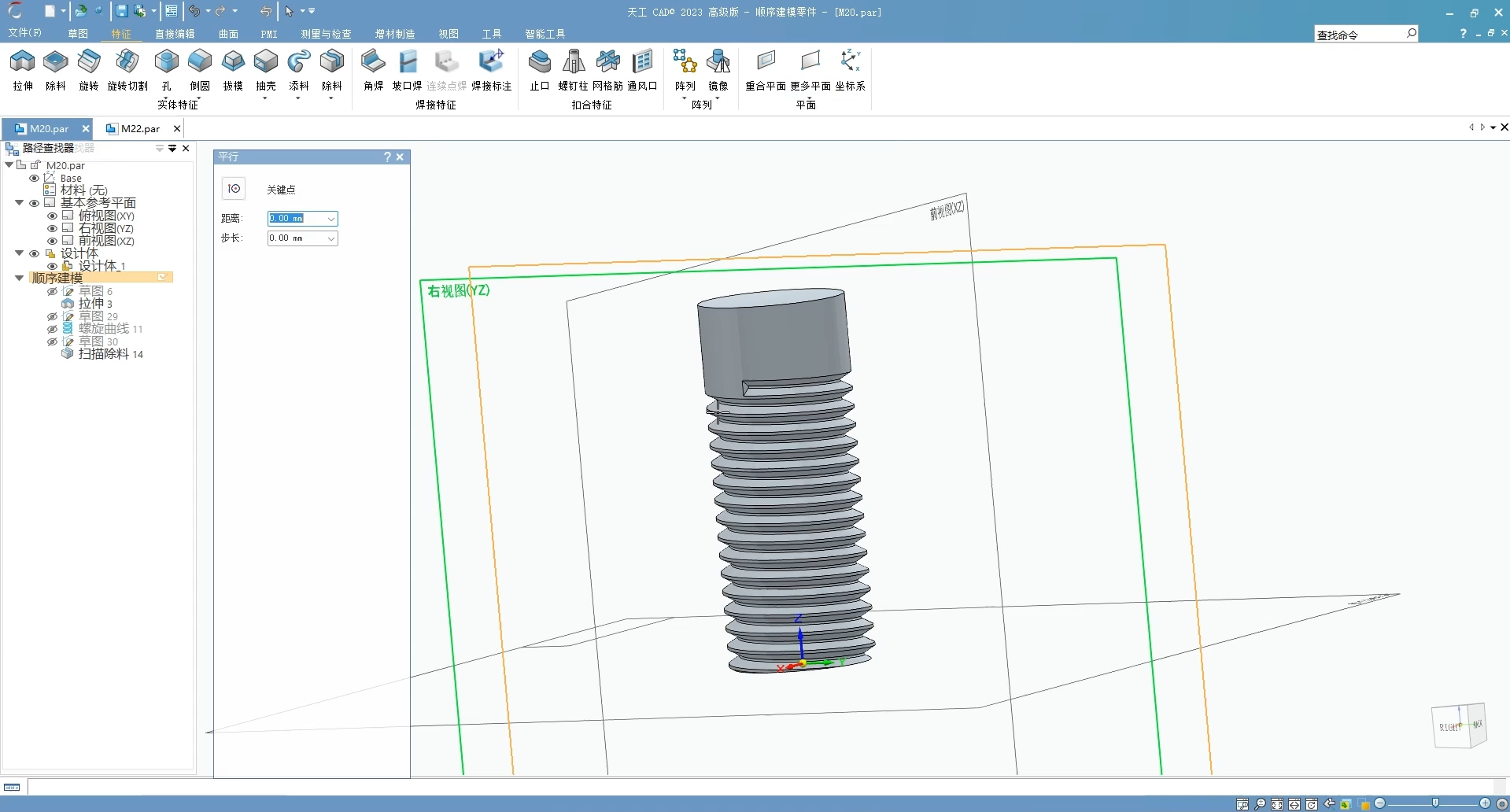The image size is (1510, 812).
Task: Toggle visibility of 设计体_1
Action: pyautogui.click(x=52, y=266)
